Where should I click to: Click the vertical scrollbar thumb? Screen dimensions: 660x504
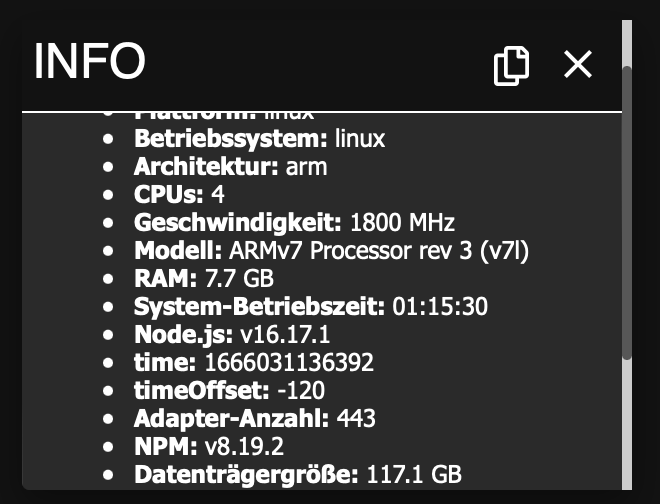pyautogui.click(x=627, y=210)
